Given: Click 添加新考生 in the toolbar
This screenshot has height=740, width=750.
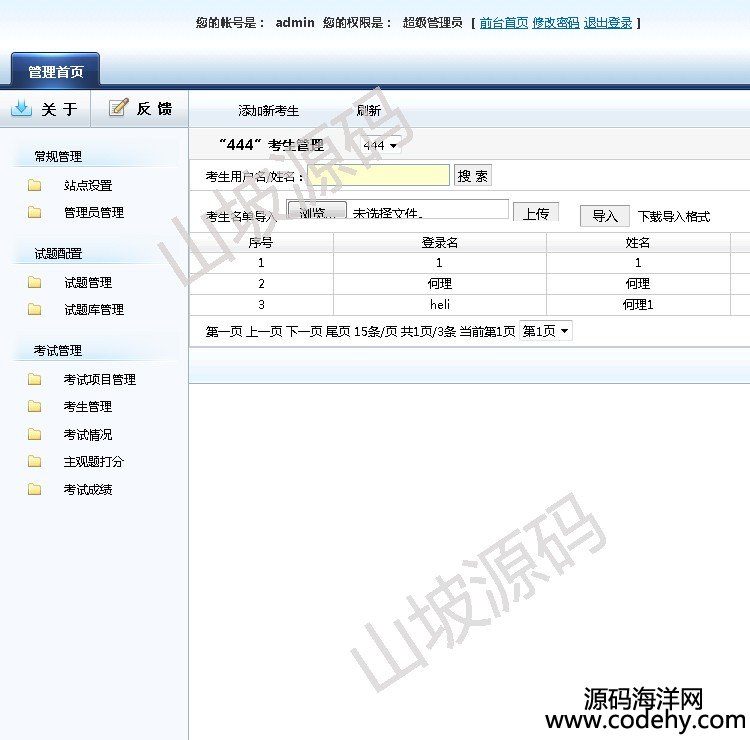Looking at the screenshot, I should point(268,110).
